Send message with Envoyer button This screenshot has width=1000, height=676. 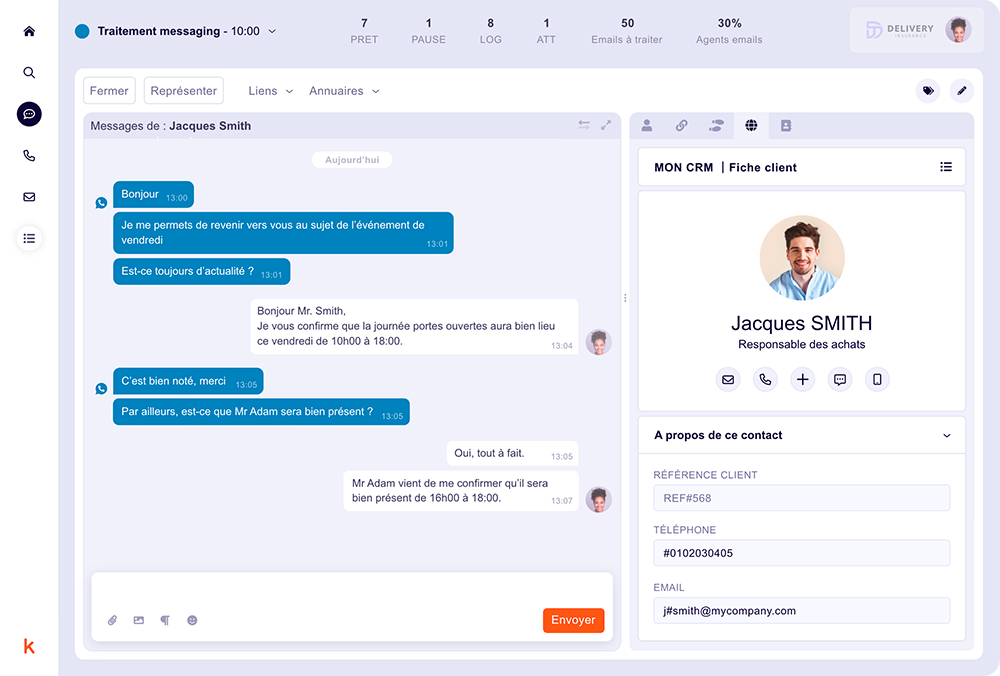click(x=573, y=620)
